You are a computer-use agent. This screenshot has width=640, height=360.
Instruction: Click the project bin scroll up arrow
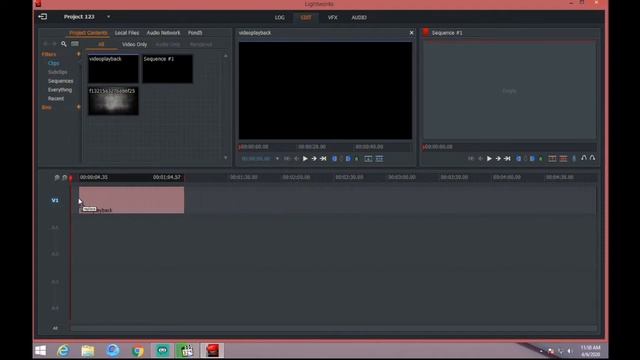(226, 56)
